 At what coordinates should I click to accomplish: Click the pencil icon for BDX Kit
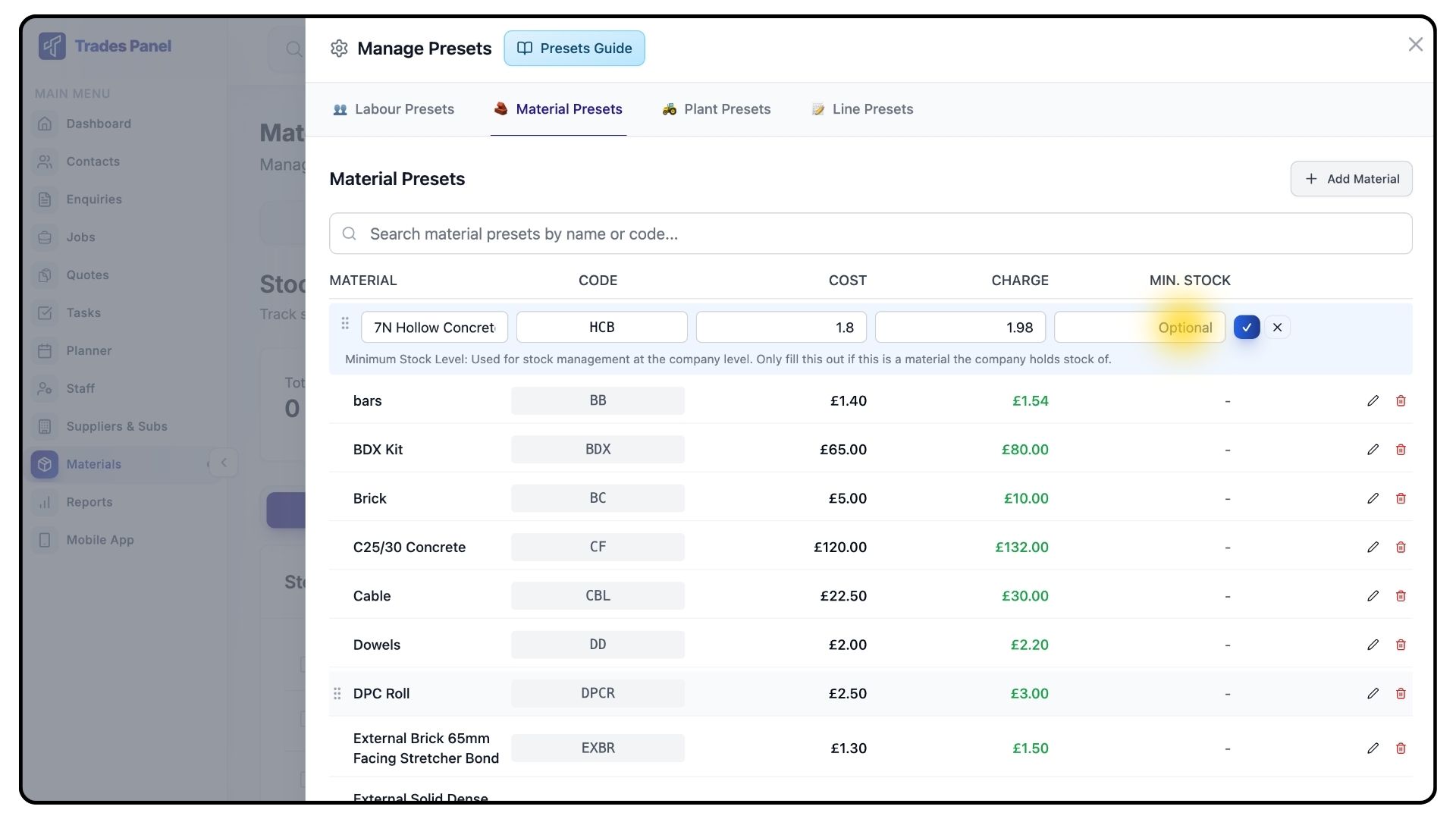tap(1373, 450)
